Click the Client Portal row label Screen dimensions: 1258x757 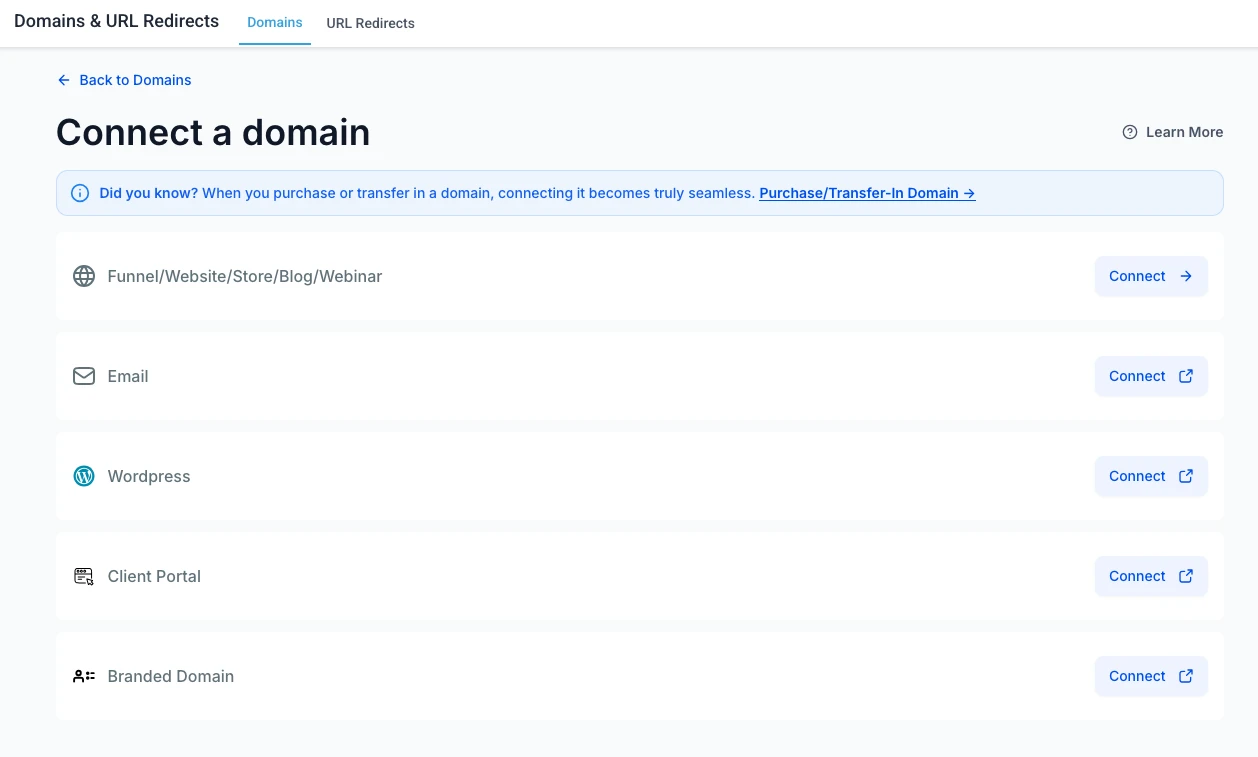click(x=154, y=576)
